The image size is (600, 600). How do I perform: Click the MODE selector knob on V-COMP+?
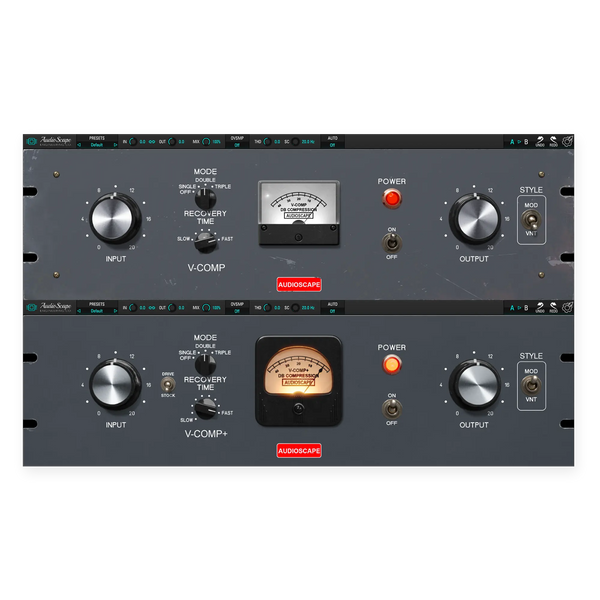205,365
